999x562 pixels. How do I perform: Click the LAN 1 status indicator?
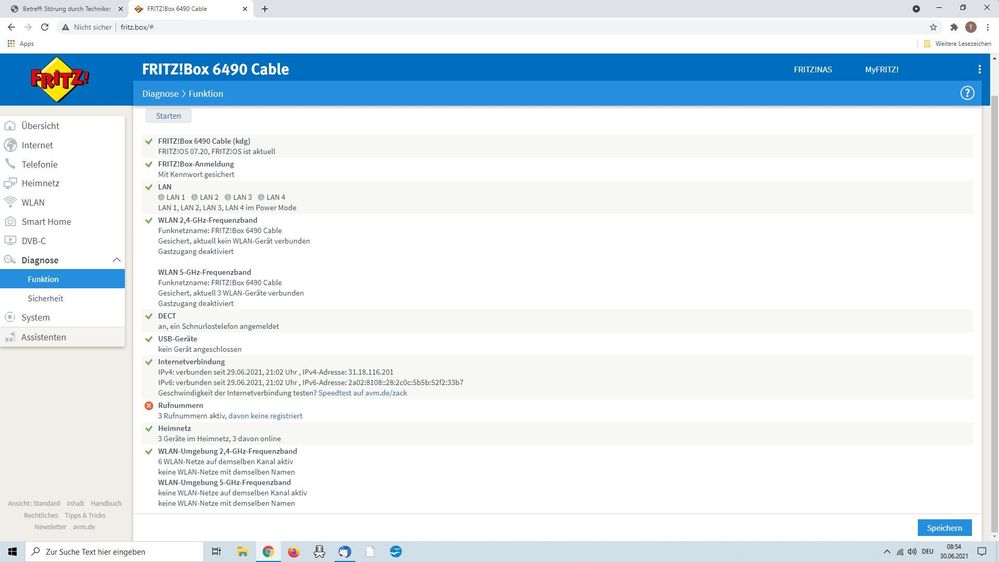pos(161,198)
